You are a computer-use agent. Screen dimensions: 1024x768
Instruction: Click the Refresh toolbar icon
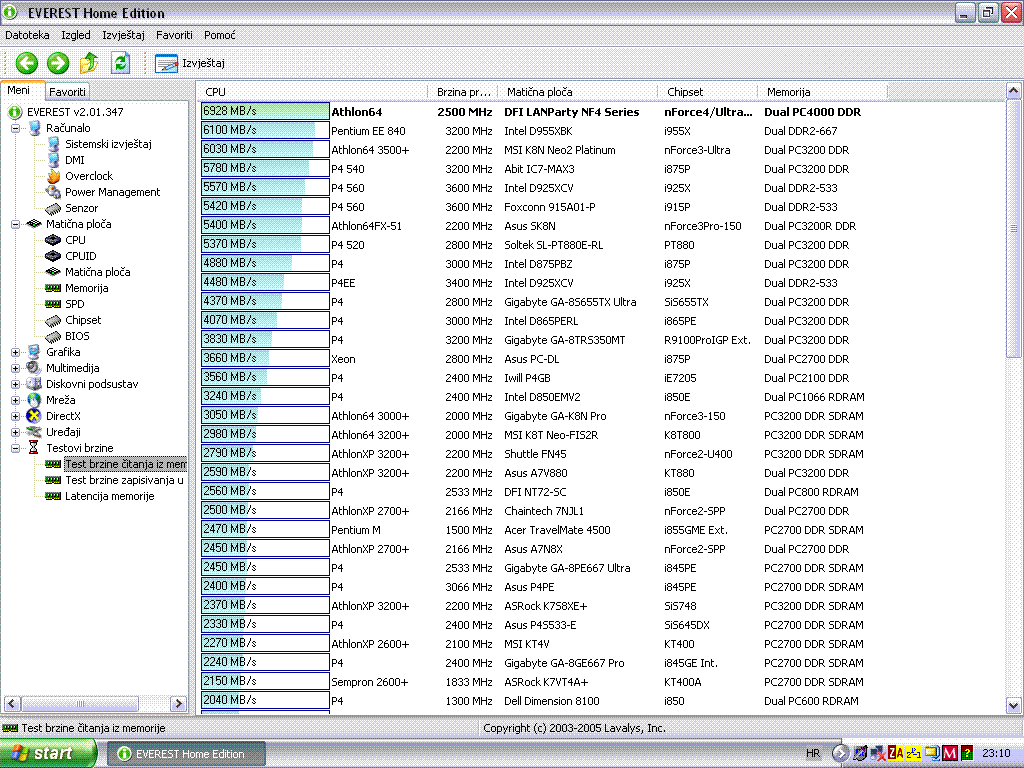(x=121, y=63)
